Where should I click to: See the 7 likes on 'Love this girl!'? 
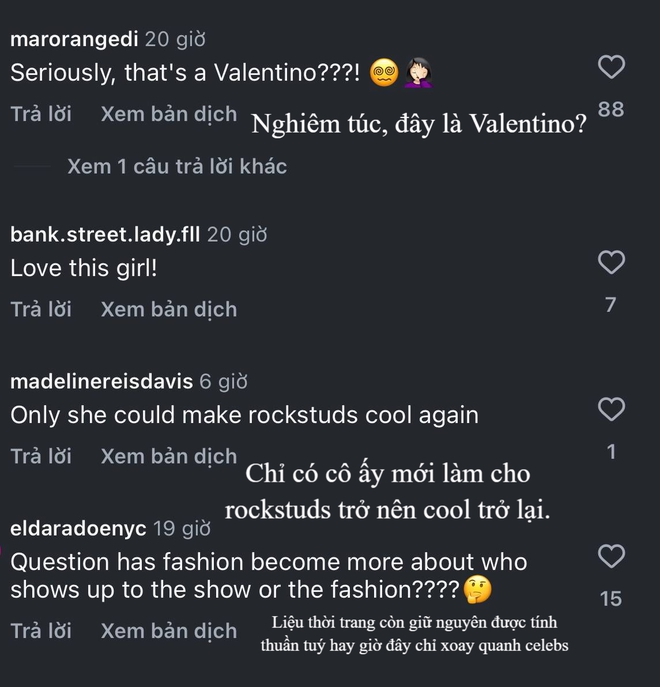point(611,305)
